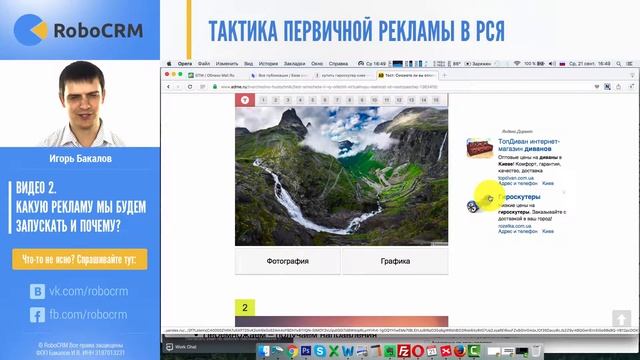The width and height of the screenshot is (640, 360).
Task: Click the Spotlight search icon in the menu bar
Action: coord(619,64)
